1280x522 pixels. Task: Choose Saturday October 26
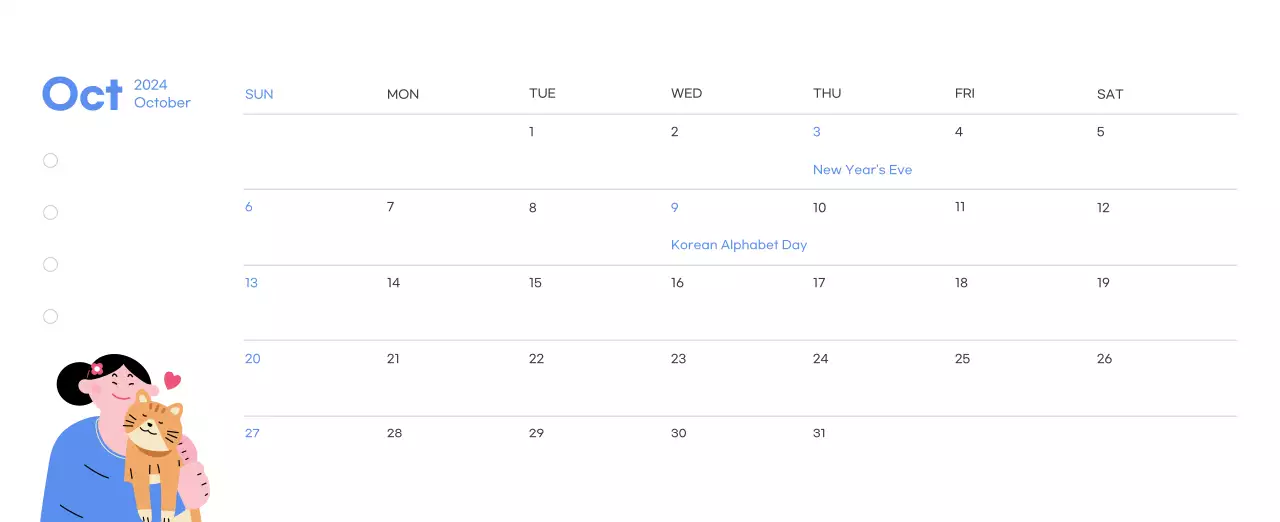1104,359
